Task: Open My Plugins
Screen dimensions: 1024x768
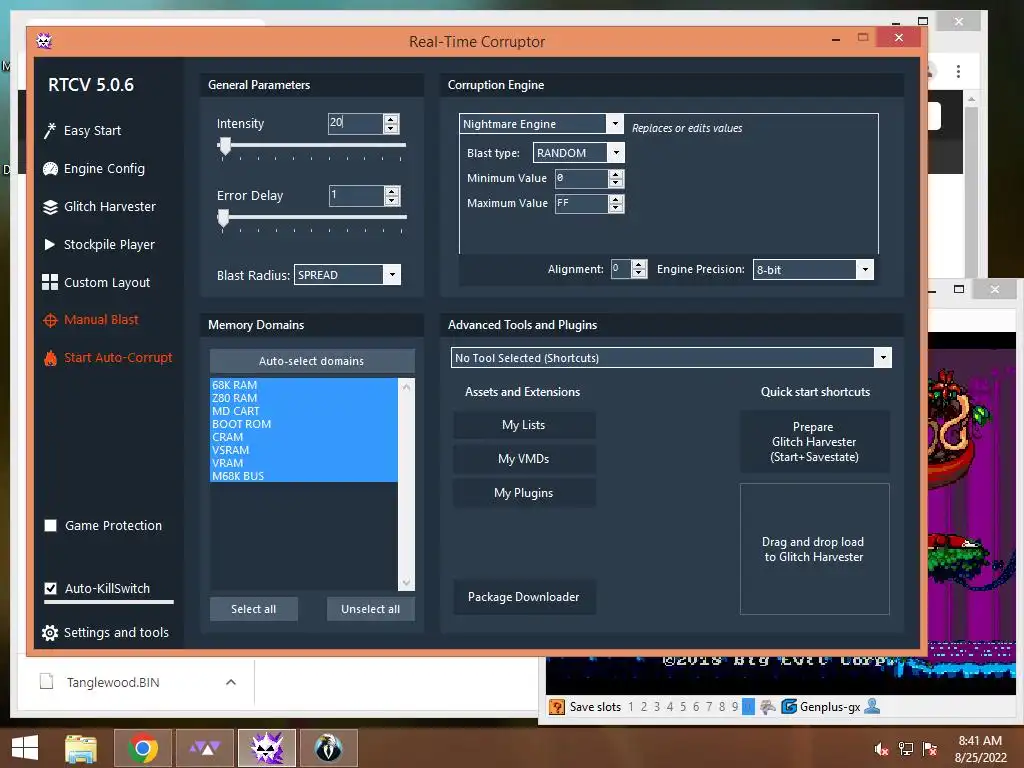Action: tap(524, 493)
